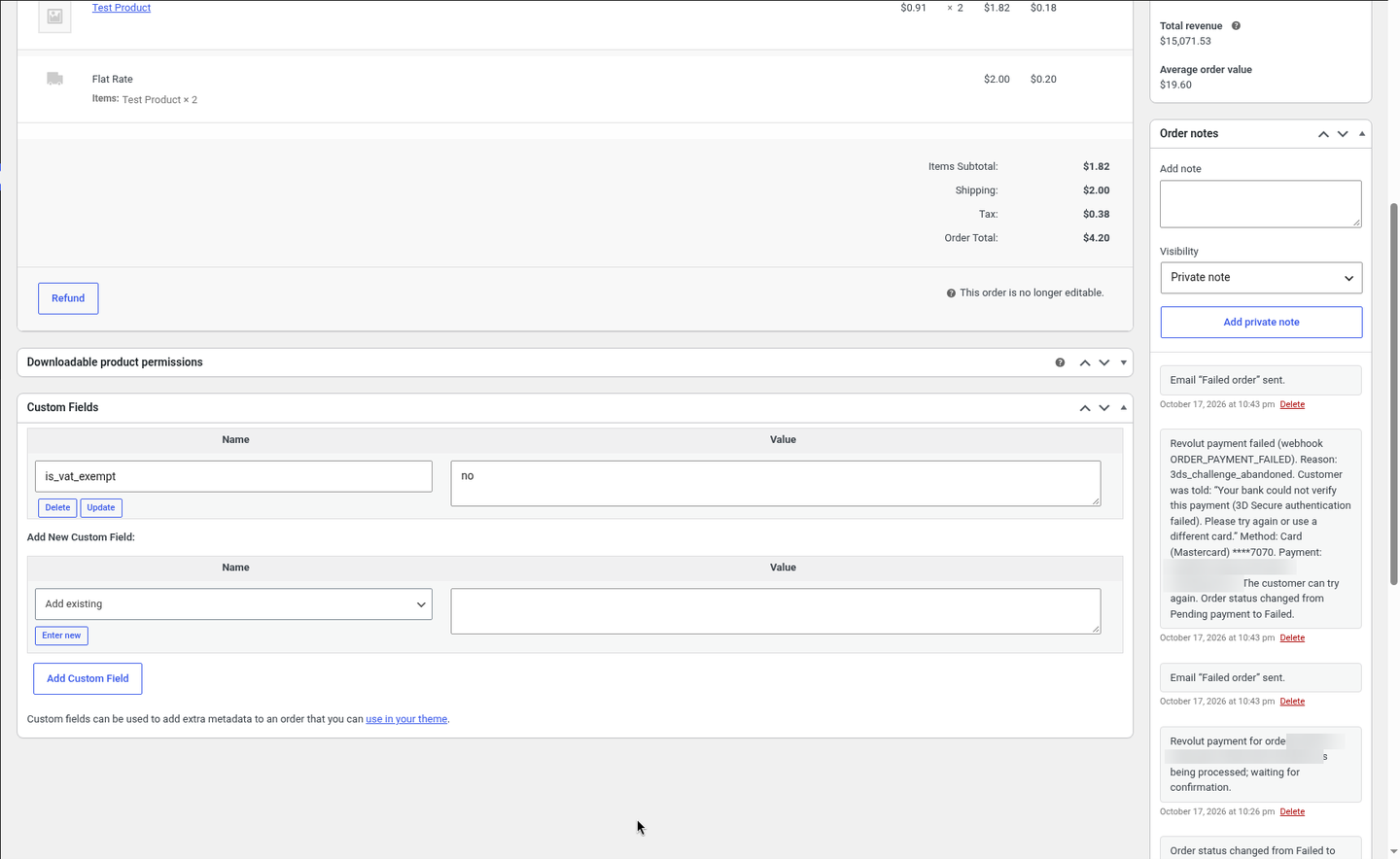The width and height of the screenshot is (1400, 859).
Task: Click the page vertical scrollbar
Action: 1394,393
